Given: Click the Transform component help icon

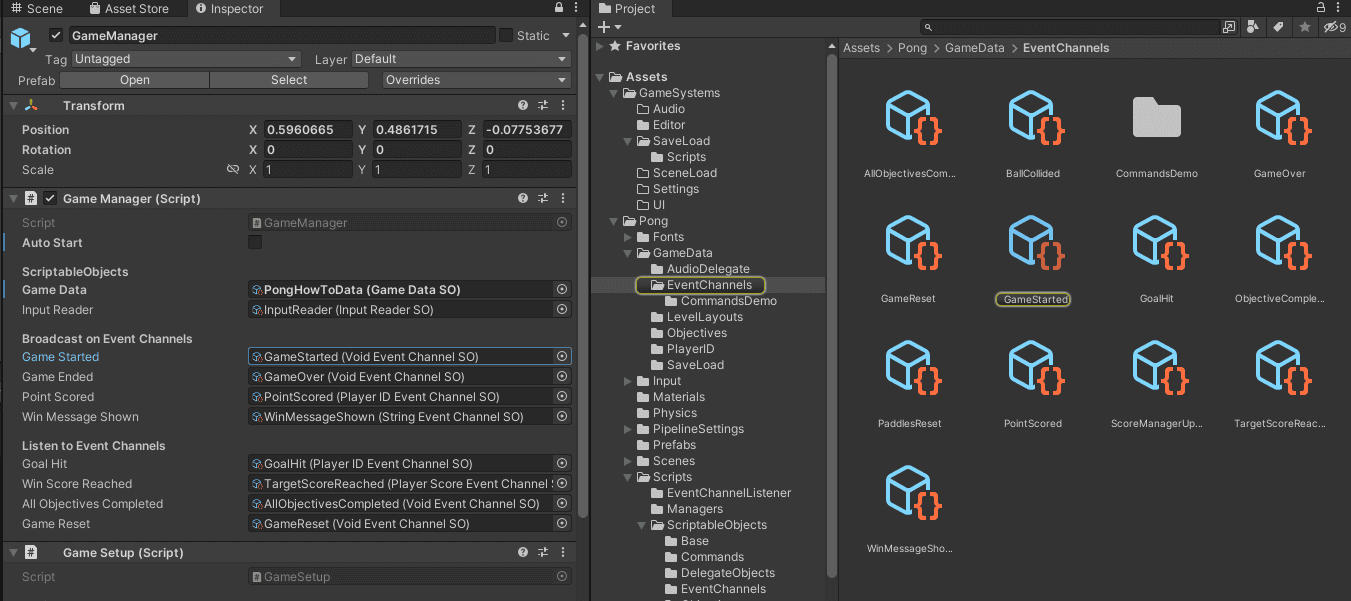Looking at the screenshot, I should pos(523,105).
